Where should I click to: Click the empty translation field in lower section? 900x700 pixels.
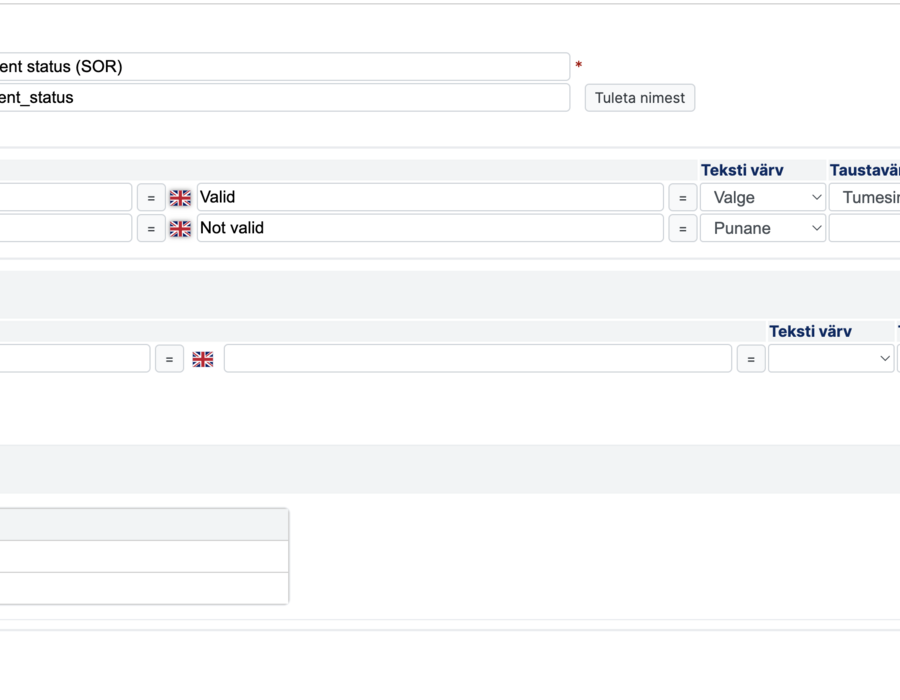click(x=478, y=359)
